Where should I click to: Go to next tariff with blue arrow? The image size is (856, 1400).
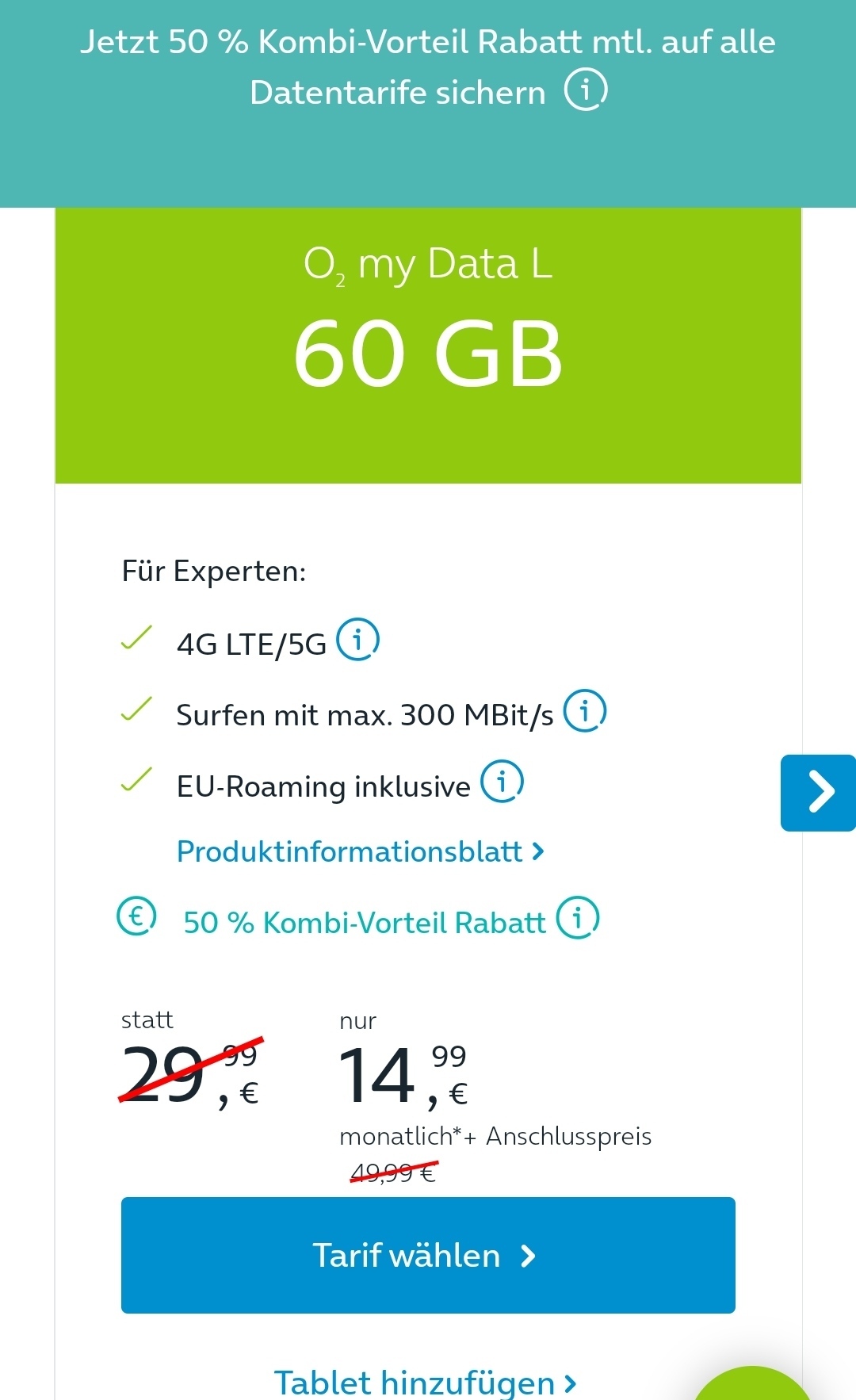pos(818,793)
